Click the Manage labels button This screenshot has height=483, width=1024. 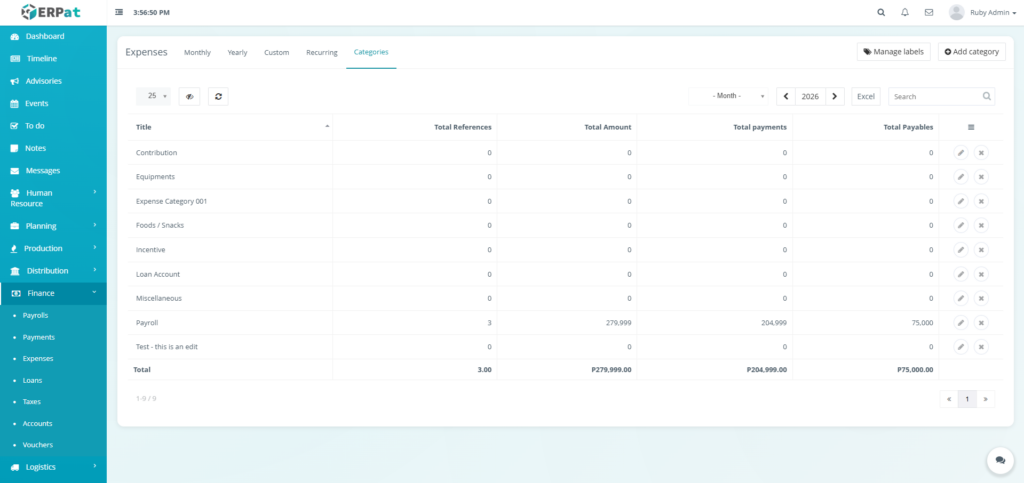(x=893, y=52)
